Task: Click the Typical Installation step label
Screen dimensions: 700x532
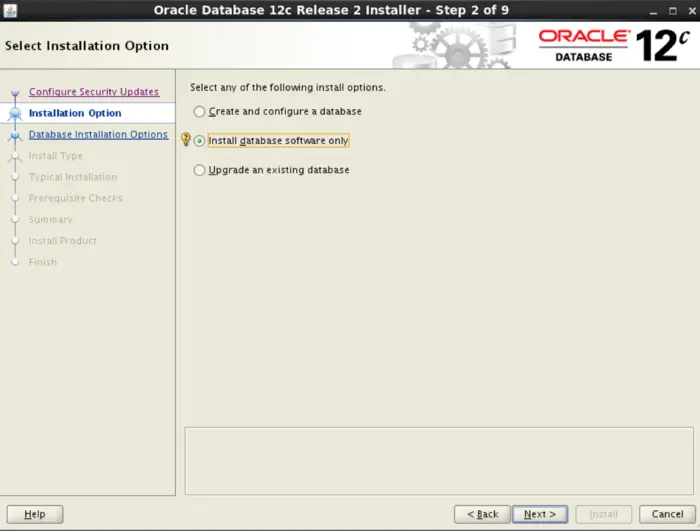Action: coord(73,177)
